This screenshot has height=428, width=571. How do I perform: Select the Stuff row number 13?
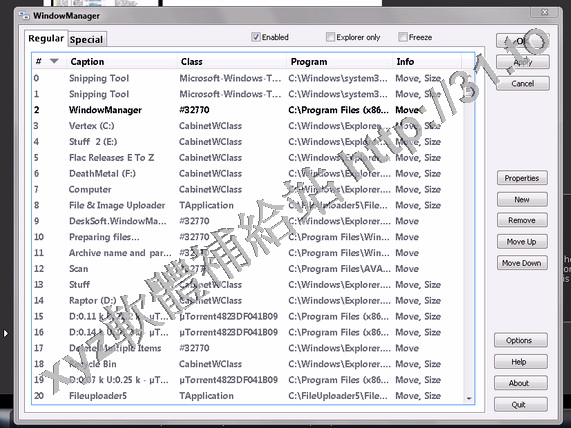click(x=248, y=285)
